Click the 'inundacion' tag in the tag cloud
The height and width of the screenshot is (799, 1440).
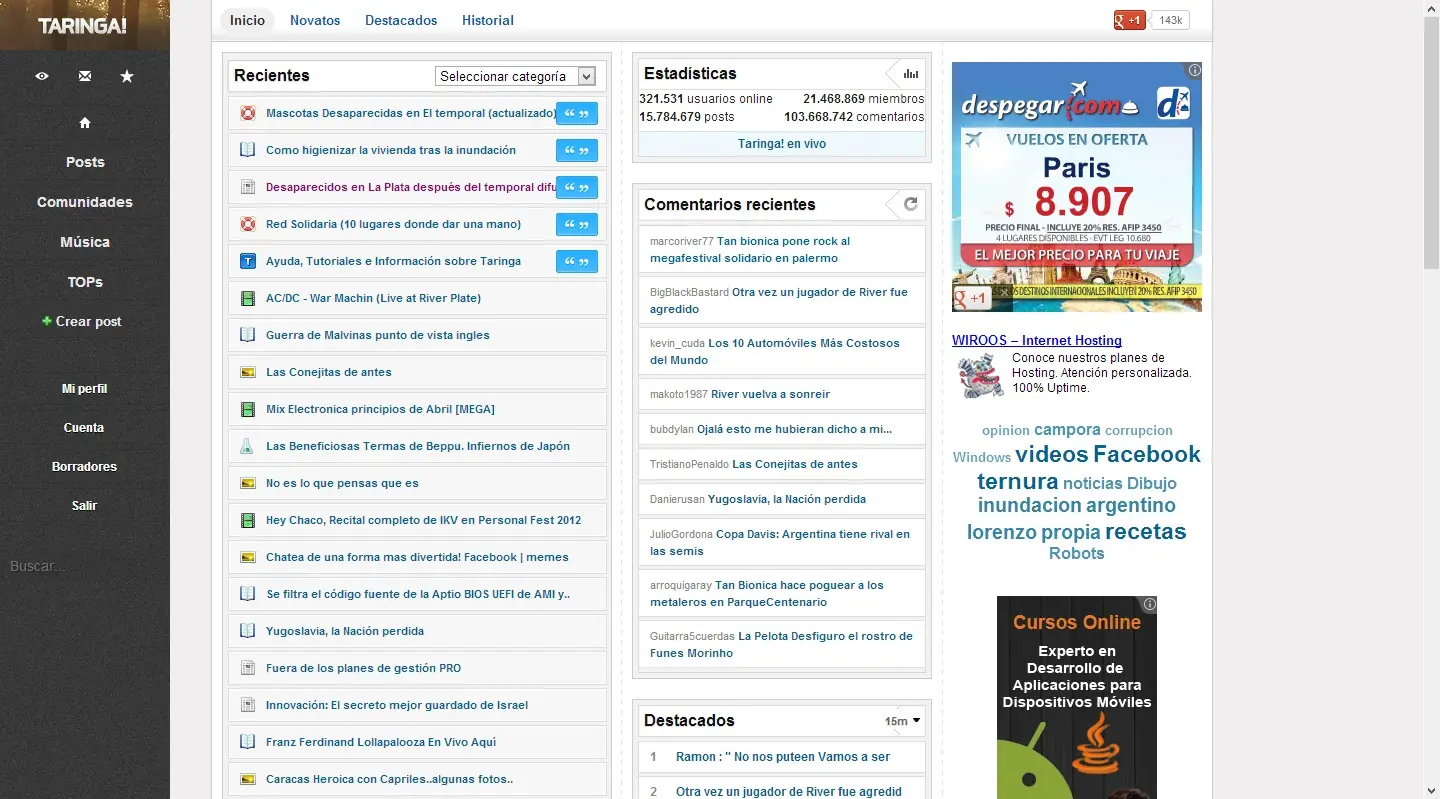point(1030,506)
